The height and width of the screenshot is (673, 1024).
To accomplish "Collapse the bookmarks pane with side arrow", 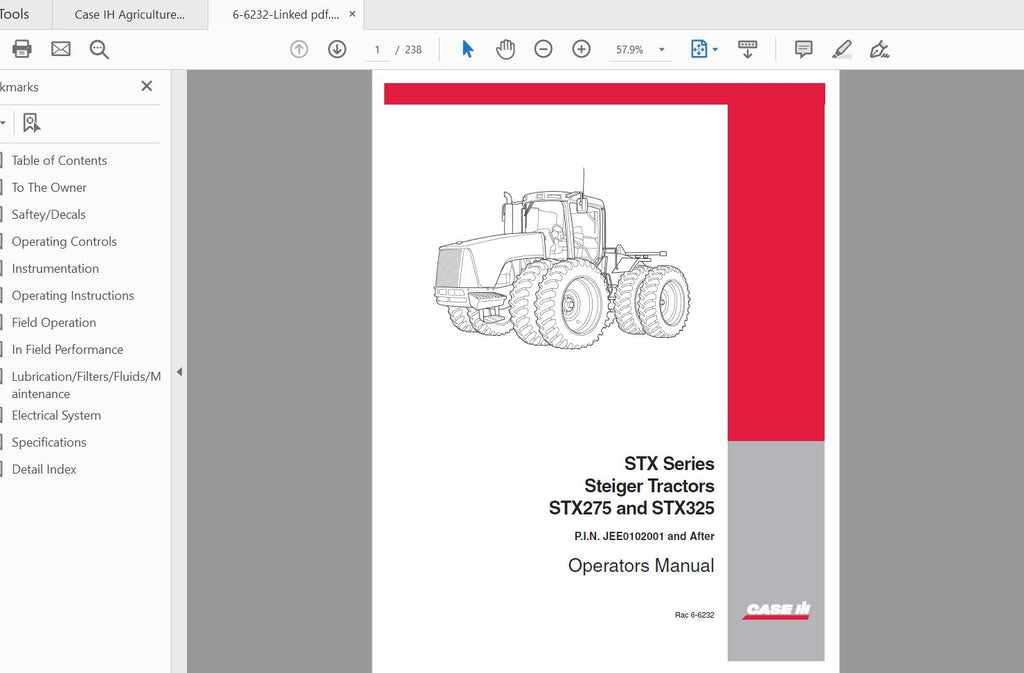I will tap(179, 372).
